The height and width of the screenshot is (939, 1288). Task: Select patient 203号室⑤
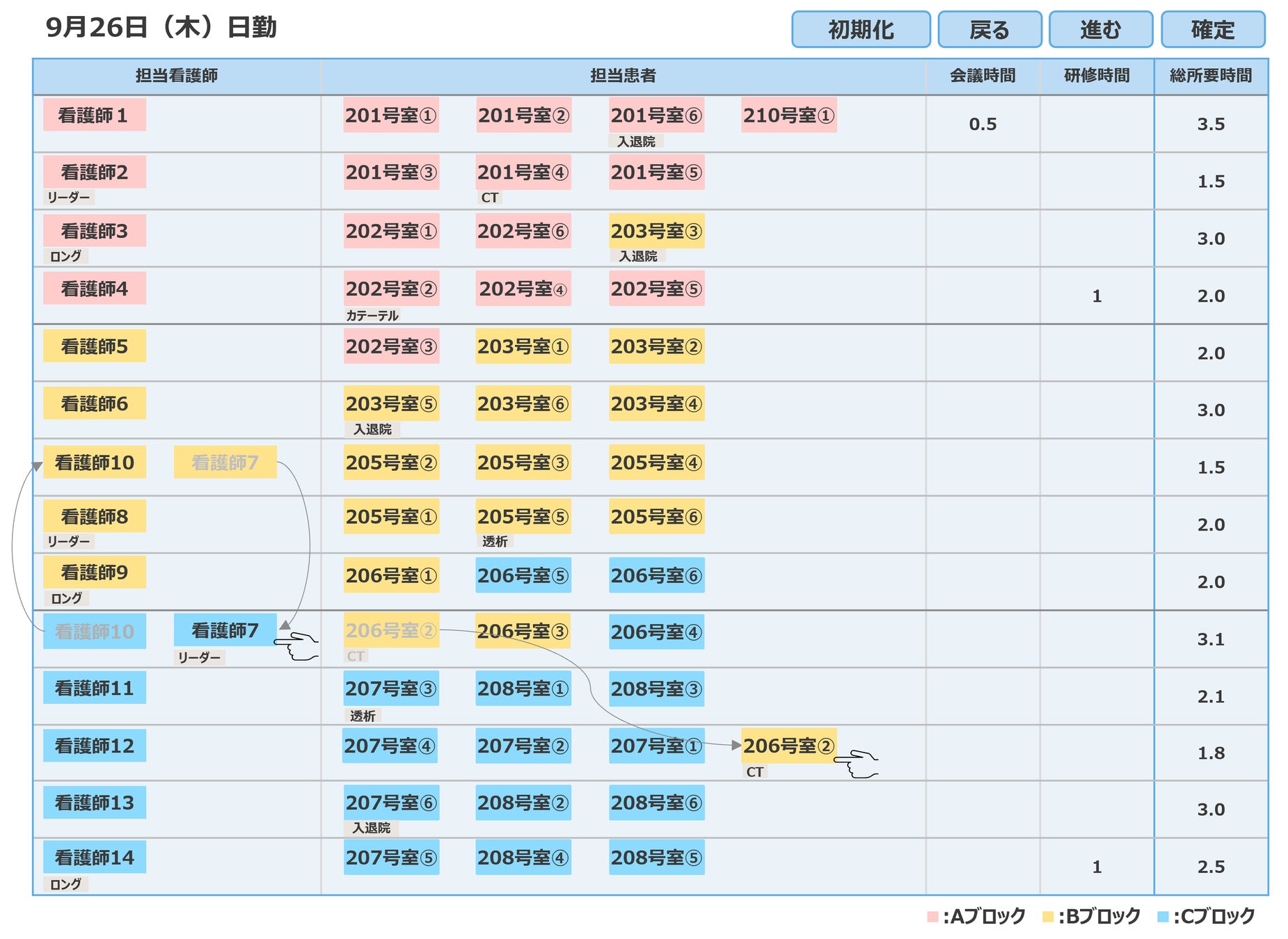pos(392,403)
